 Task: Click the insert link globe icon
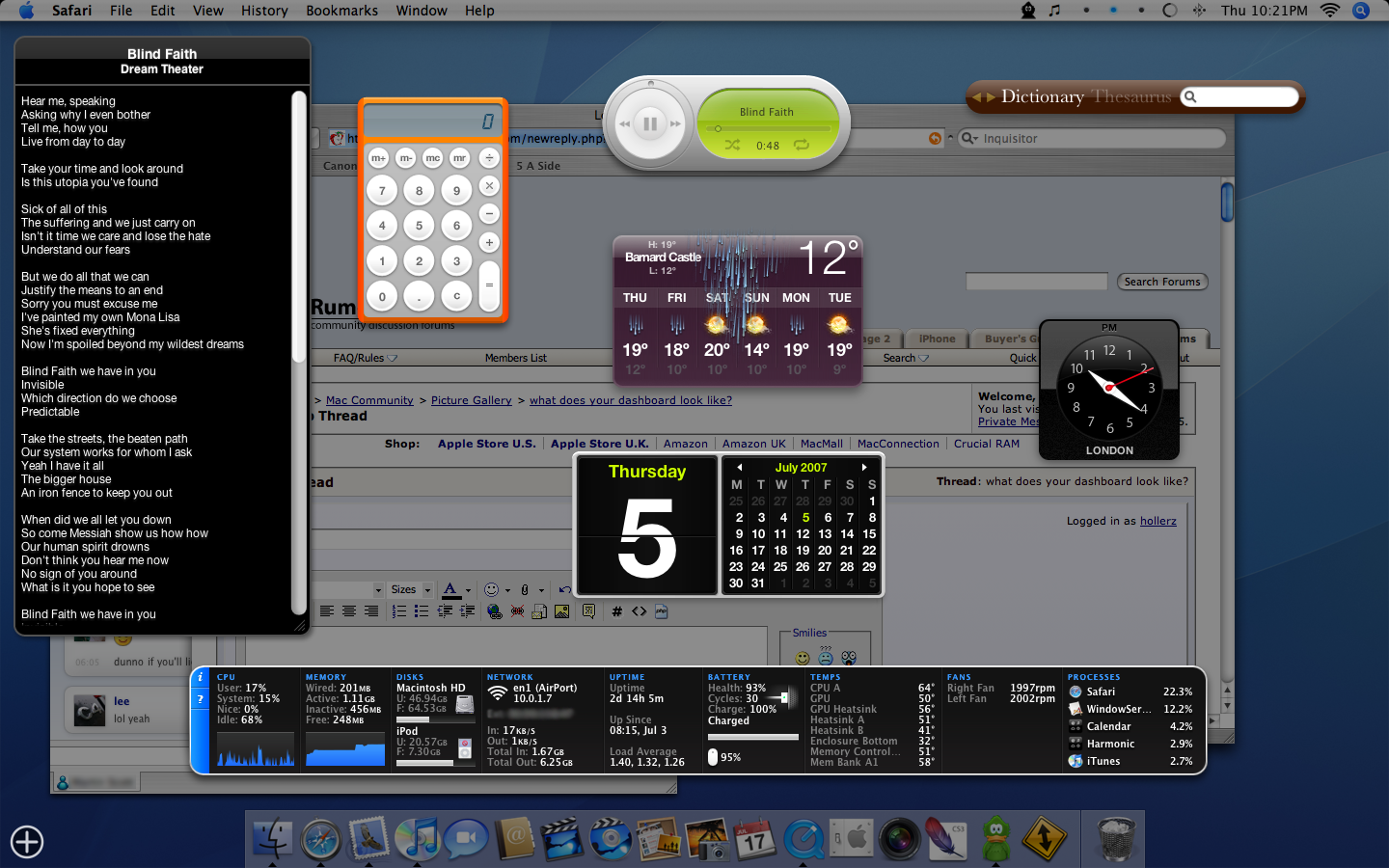[x=495, y=611]
